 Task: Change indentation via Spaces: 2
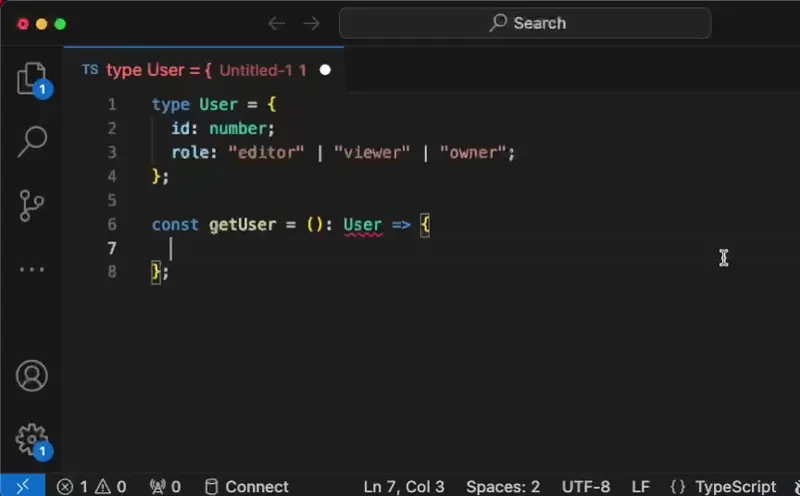[x=503, y=486]
